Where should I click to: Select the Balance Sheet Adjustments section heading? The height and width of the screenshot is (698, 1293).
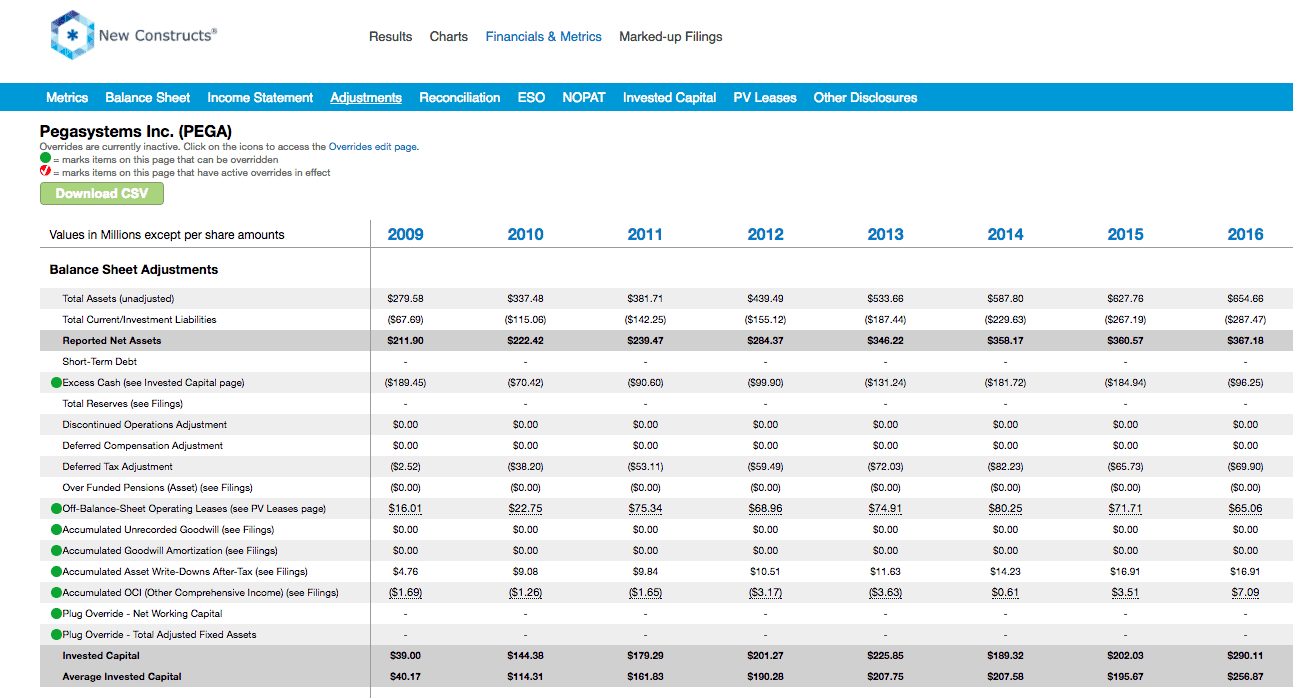pyautogui.click(x=134, y=270)
